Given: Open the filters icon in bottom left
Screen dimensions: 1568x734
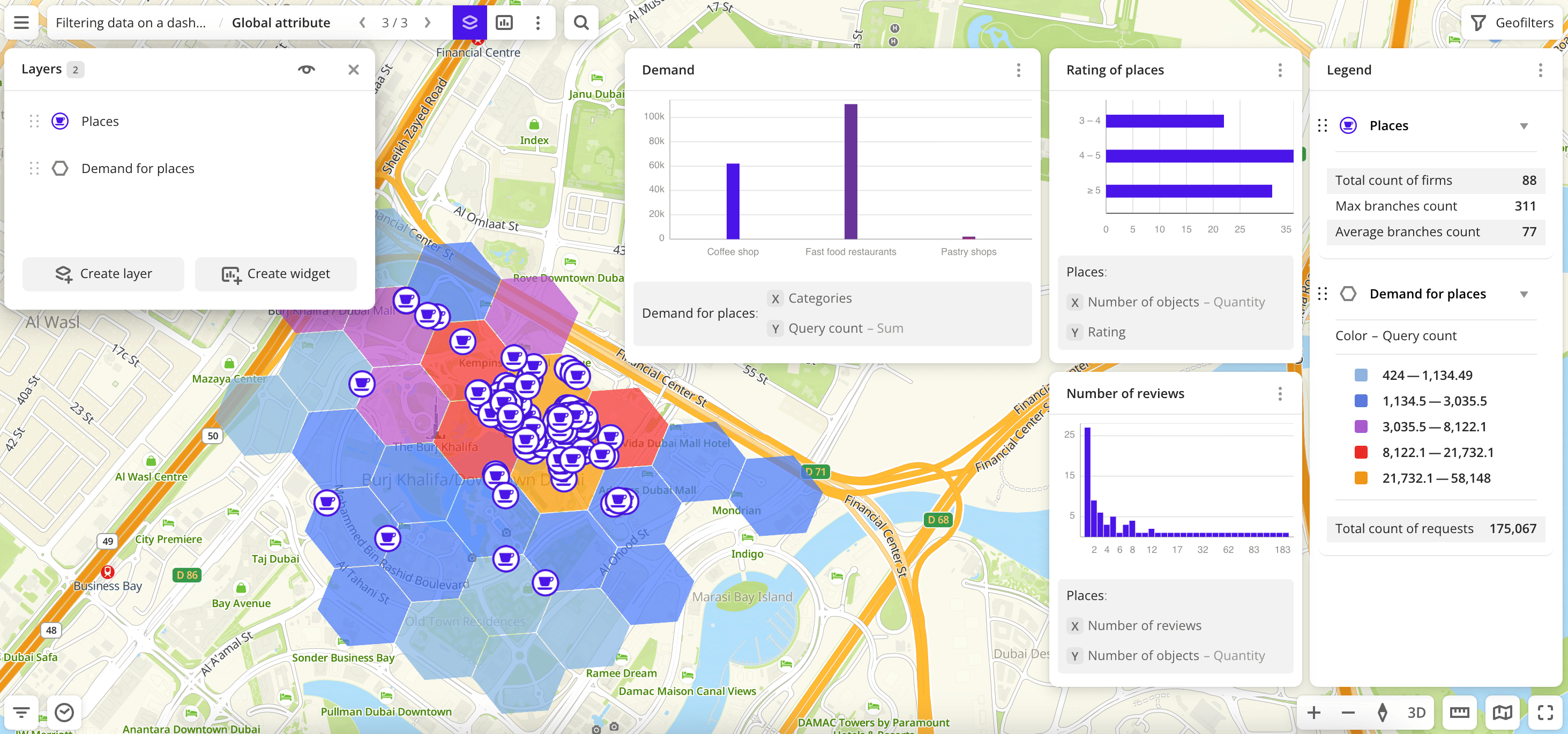Looking at the screenshot, I should coord(21,713).
